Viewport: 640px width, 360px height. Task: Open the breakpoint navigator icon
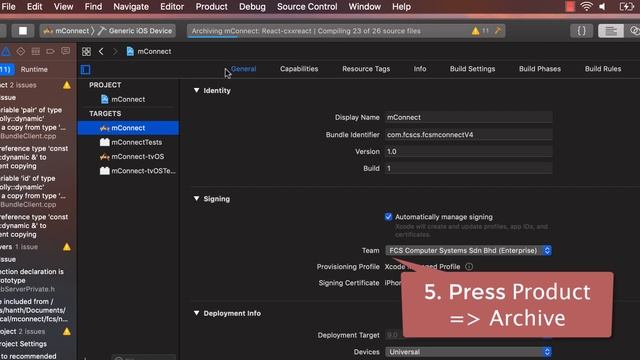tap(50, 51)
